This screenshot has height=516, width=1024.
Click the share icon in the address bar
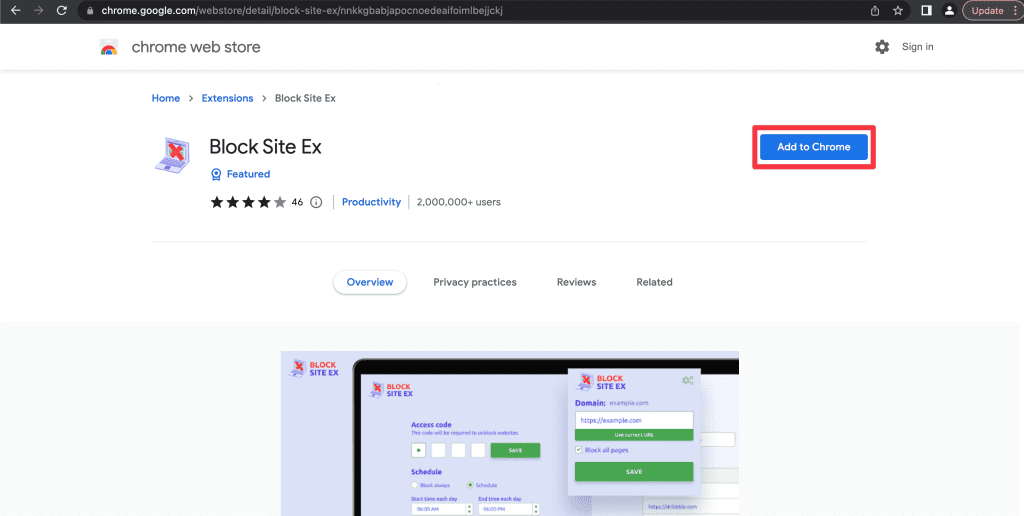(875, 11)
